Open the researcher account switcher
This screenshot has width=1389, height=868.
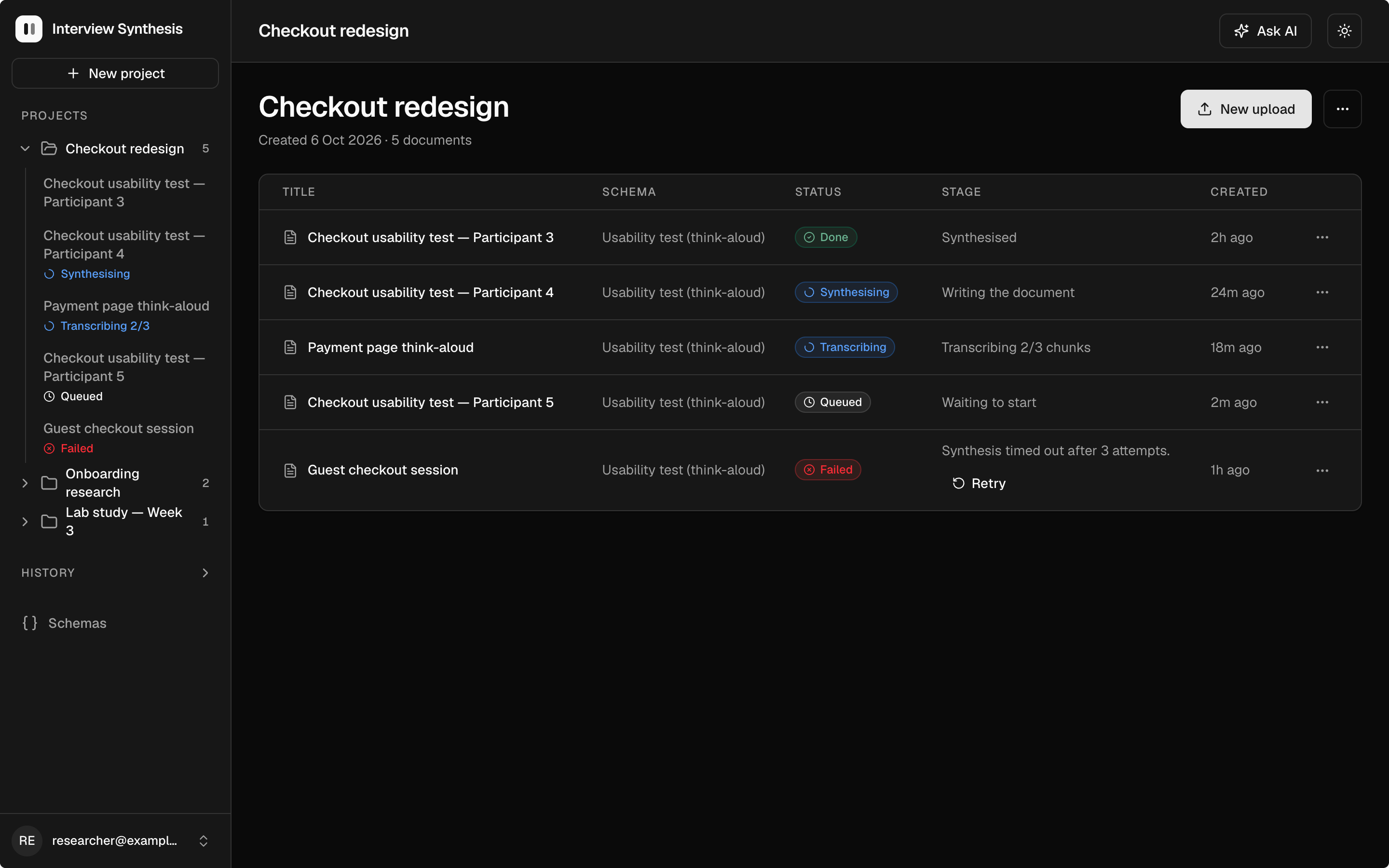[115, 841]
